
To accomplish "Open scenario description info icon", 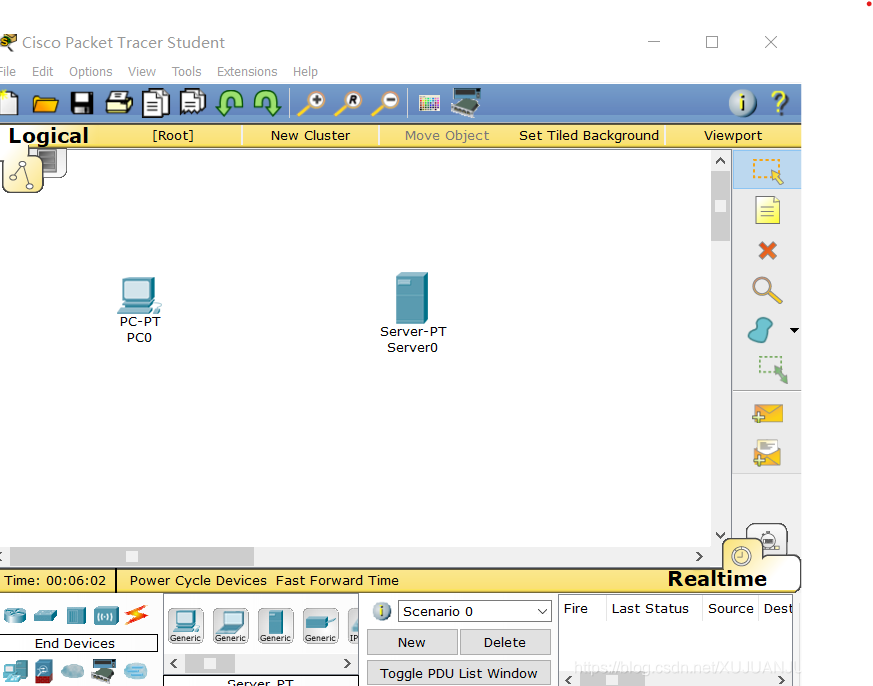I will [x=382, y=611].
